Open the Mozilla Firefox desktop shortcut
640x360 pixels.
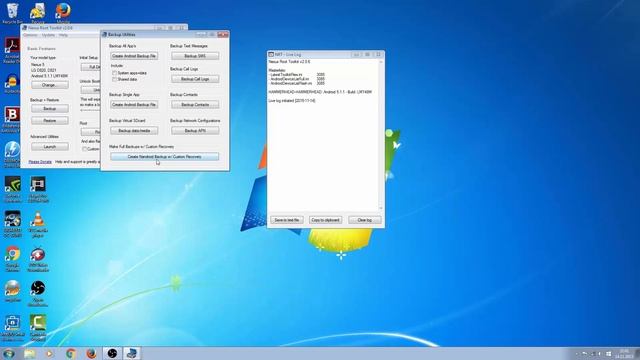point(63,12)
